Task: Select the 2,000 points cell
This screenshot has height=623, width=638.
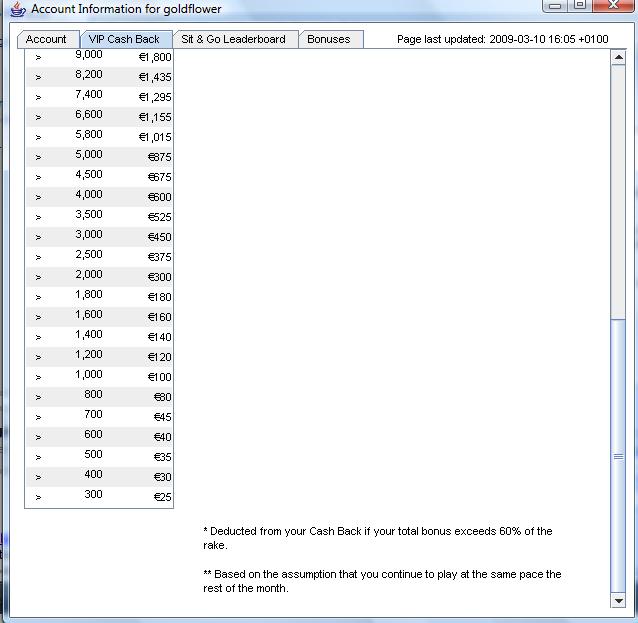Action: [89, 274]
